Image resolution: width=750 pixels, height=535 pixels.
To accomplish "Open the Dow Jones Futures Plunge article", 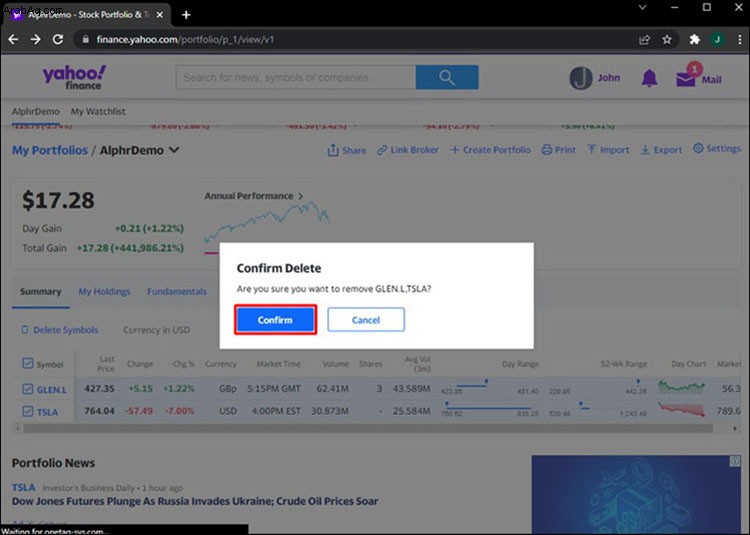I will tap(195, 502).
